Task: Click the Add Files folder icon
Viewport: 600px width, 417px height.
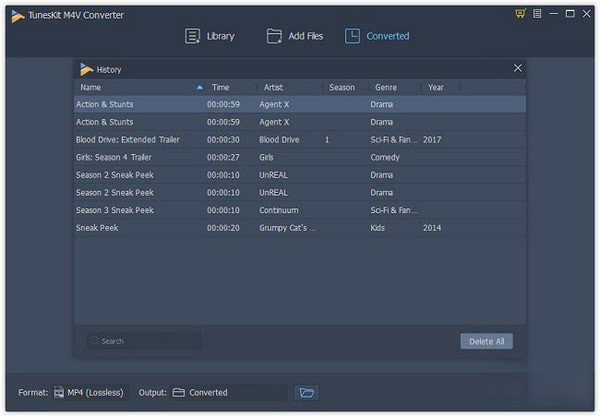Action: click(274, 36)
